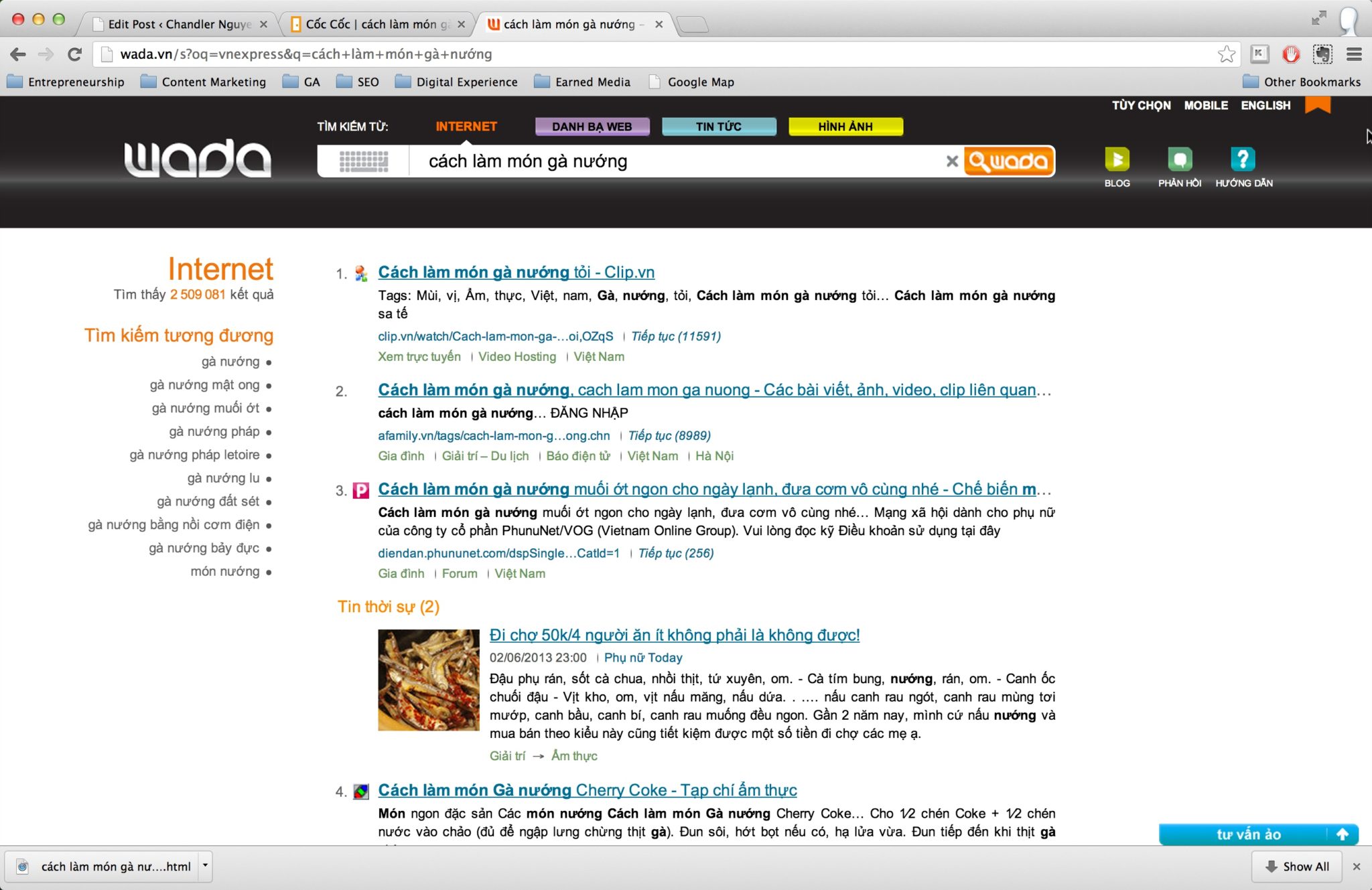Switch to the Cốc Cốc tab
This screenshot has height=890, width=1372.
pos(377,24)
